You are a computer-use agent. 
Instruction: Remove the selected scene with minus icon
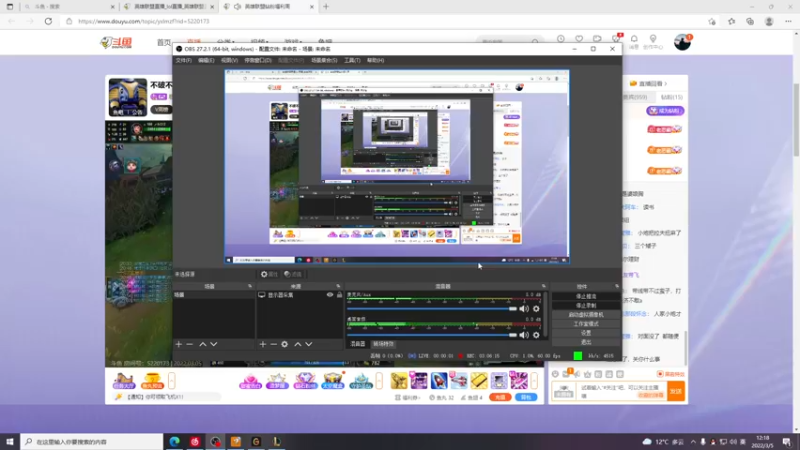(x=190, y=344)
